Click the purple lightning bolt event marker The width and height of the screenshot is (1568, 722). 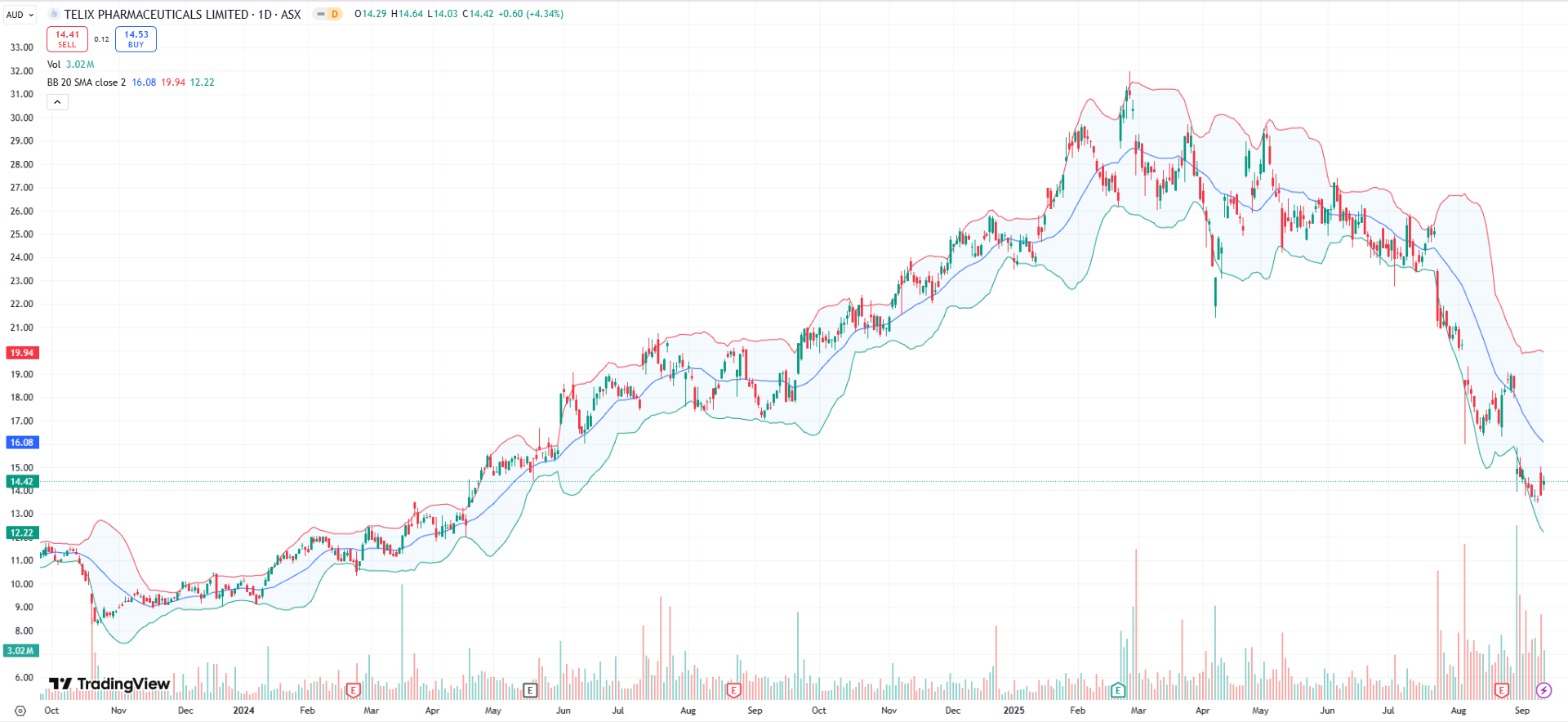(1543, 690)
